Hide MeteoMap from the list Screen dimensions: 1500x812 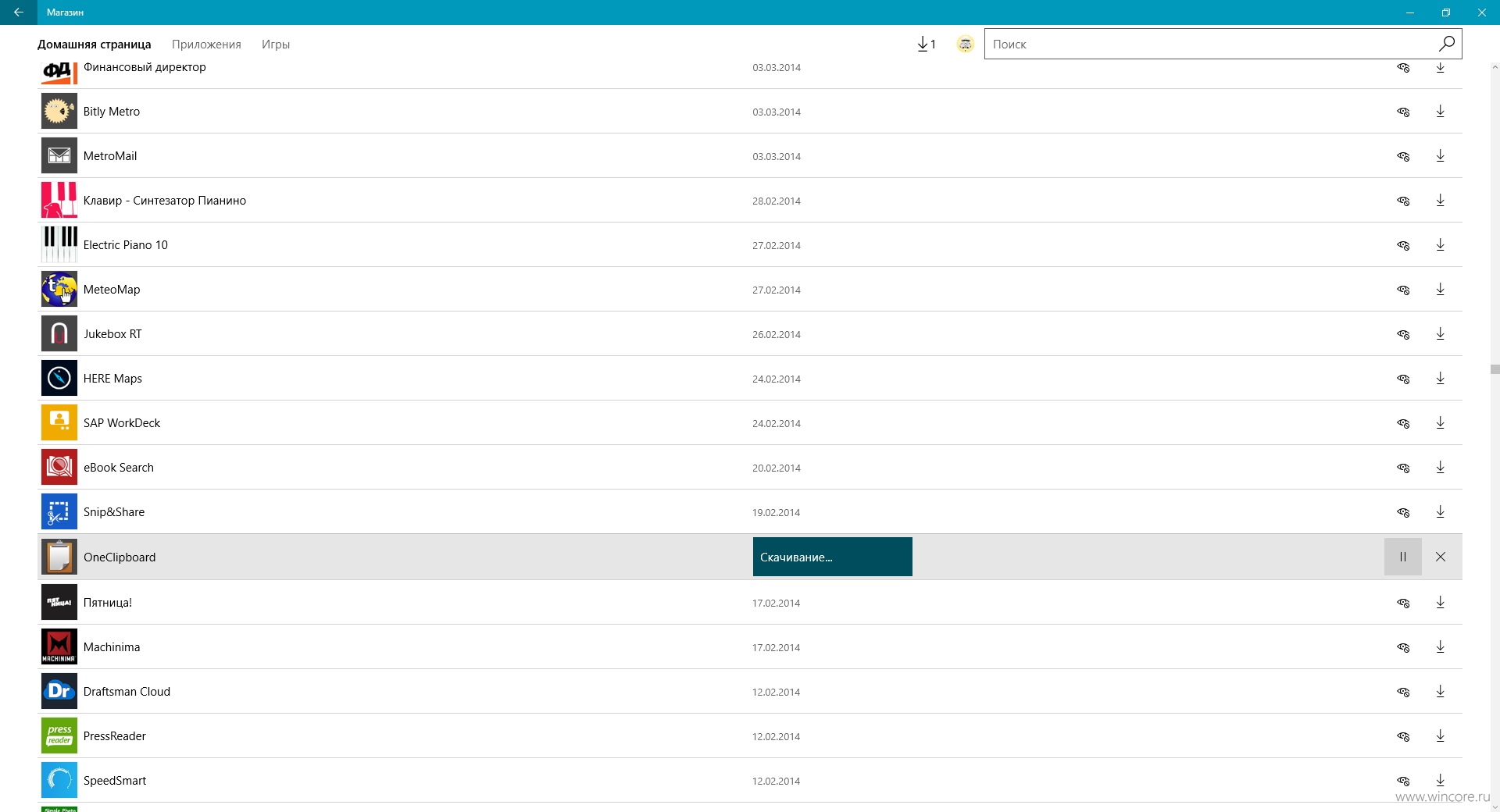(1403, 290)
